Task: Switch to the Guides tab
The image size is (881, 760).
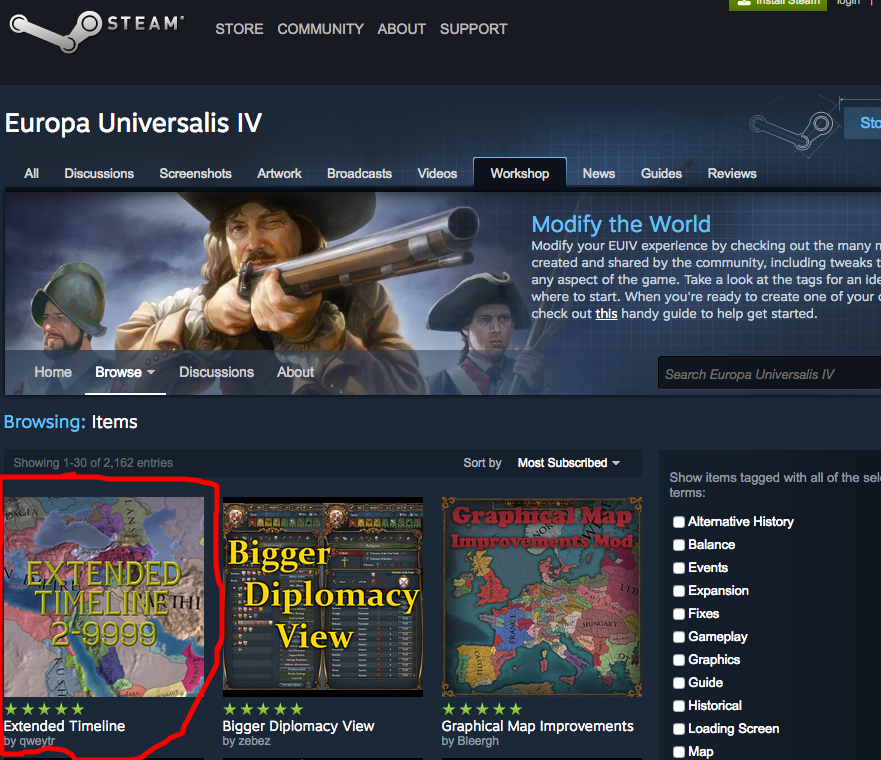Action: pyautogui.click(x=661, y=174)
